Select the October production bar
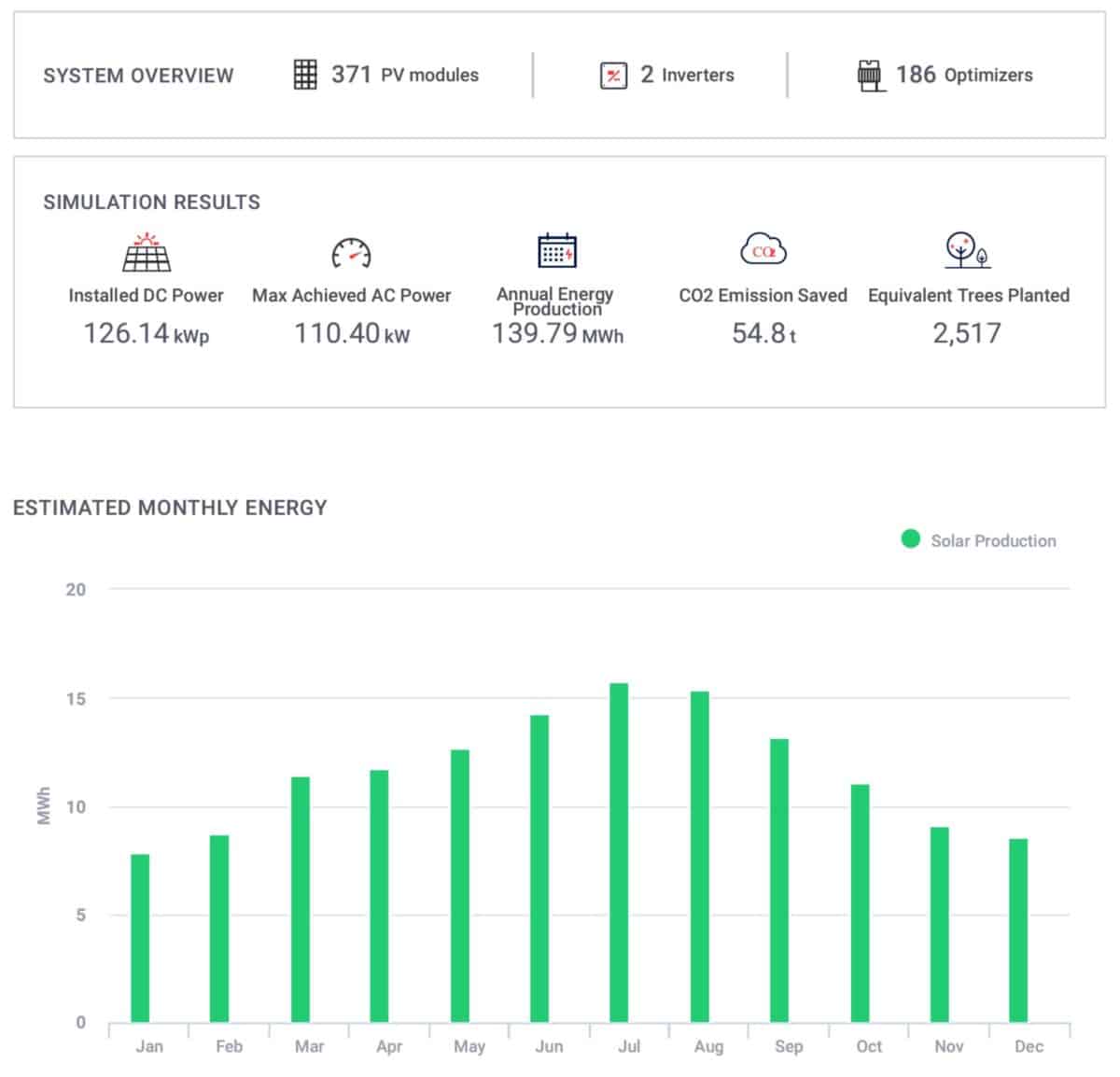This screenshot has height=1077, width=1120. point(860,903)
